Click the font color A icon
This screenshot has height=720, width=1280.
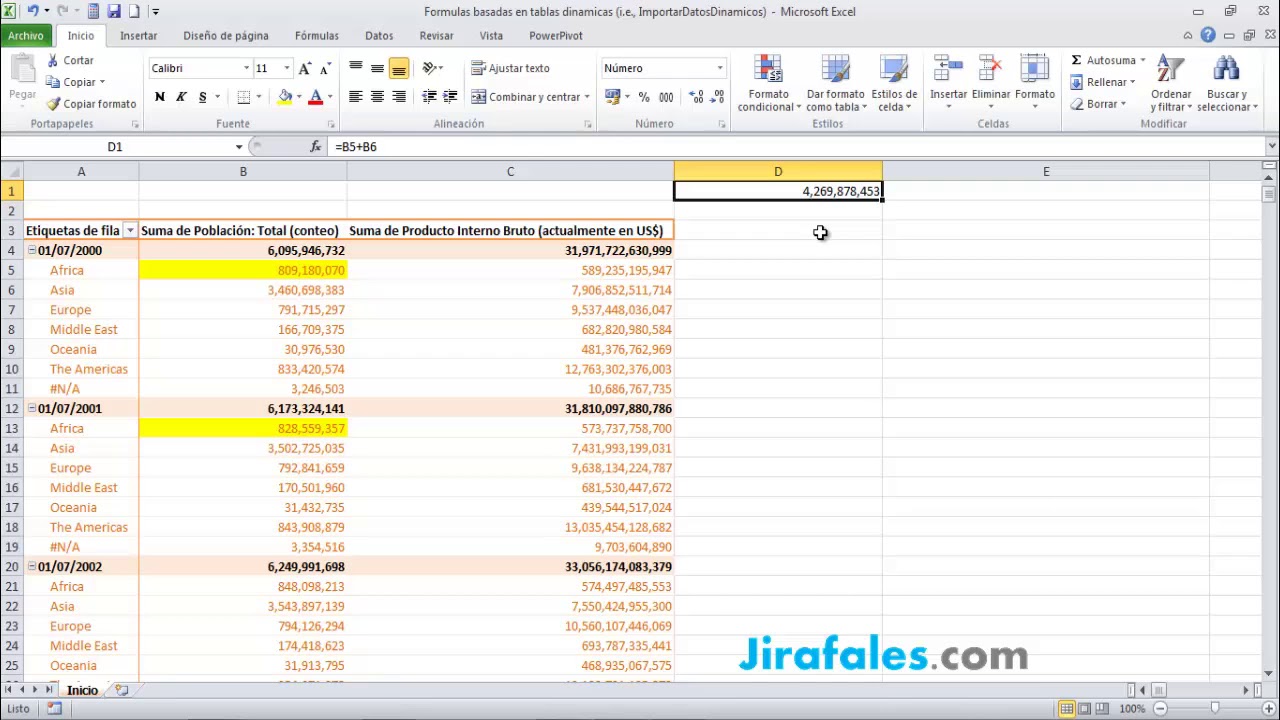tap(315, 97)
